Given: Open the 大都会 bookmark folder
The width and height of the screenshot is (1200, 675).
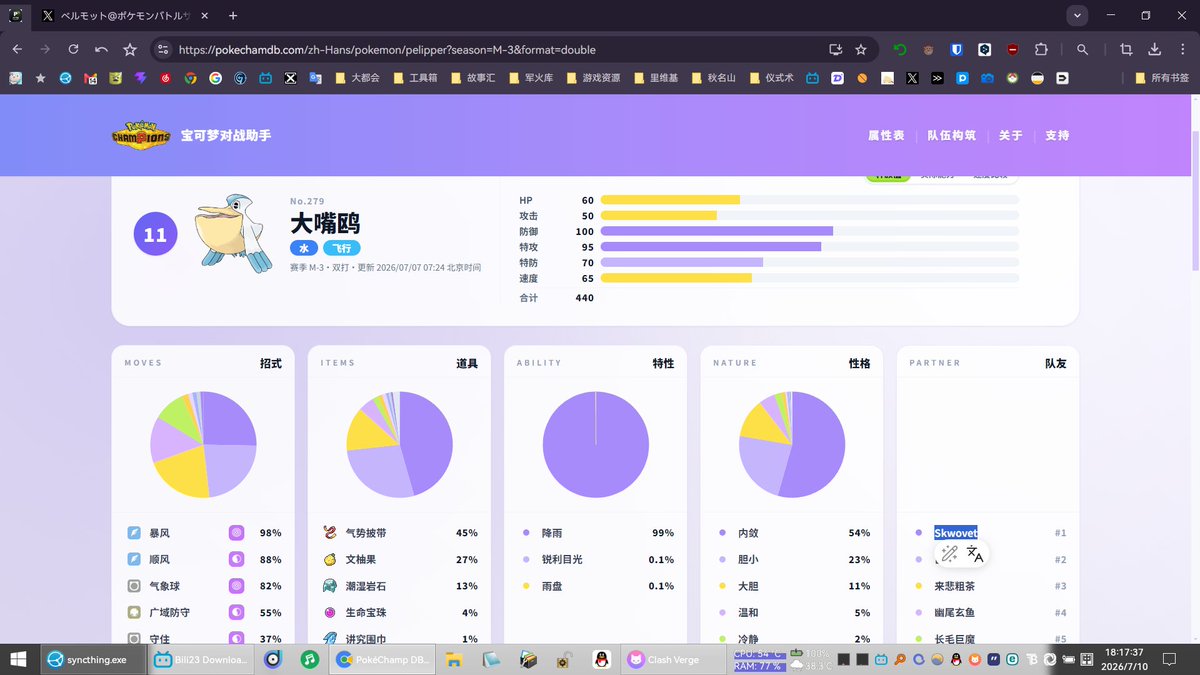Looking at the screenshot, I should pos(357,78).
